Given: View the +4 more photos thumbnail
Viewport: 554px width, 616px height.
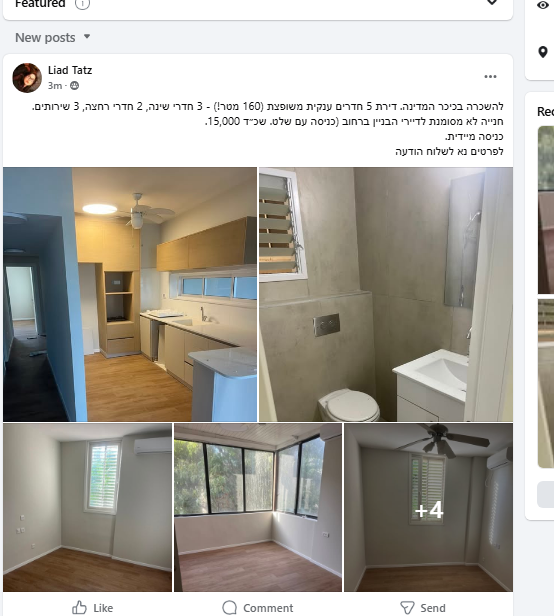Looking at the screenshot, I should [428, 507].
